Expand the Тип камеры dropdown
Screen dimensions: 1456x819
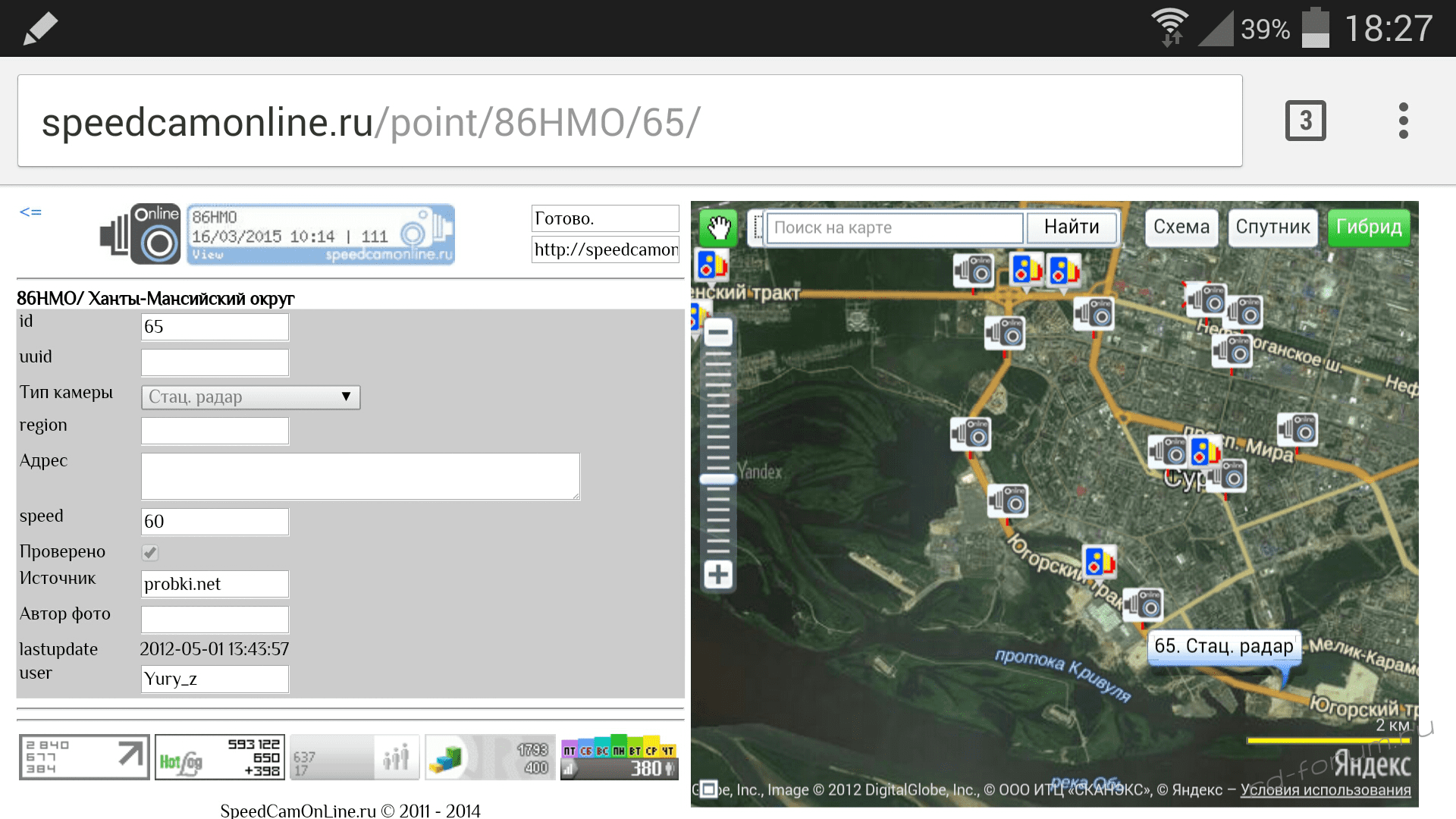[x=250, y=397]
